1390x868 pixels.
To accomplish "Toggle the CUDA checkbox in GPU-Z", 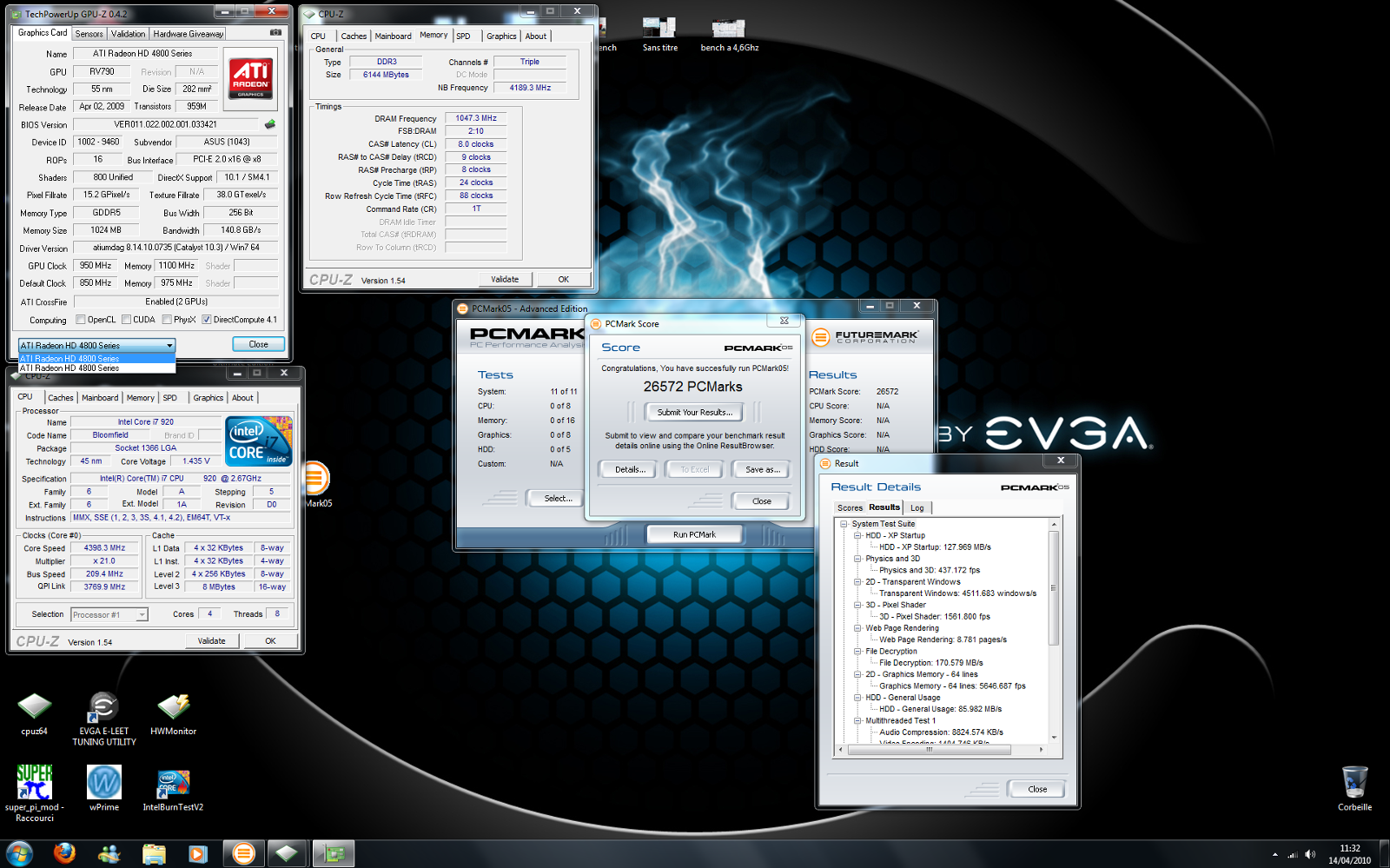I will point(126,320).
